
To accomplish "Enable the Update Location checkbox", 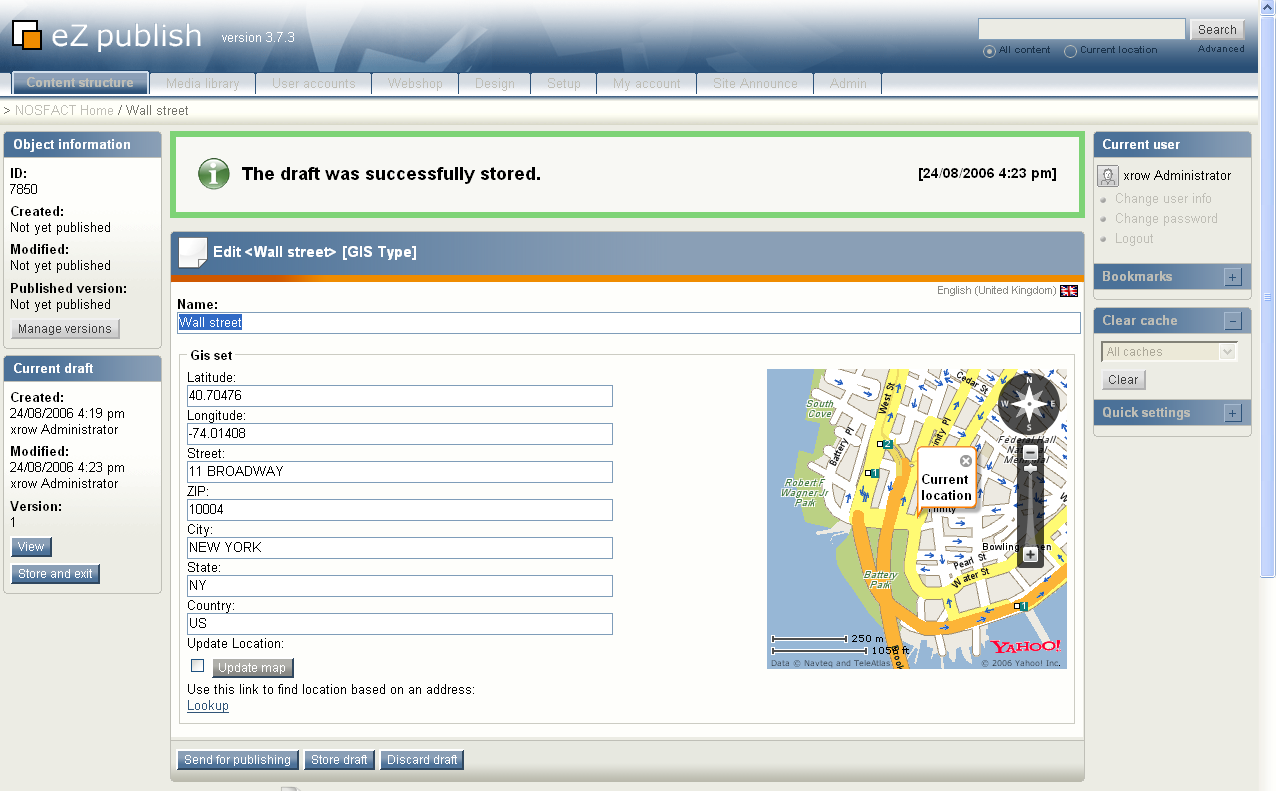I will coord(198,666).
